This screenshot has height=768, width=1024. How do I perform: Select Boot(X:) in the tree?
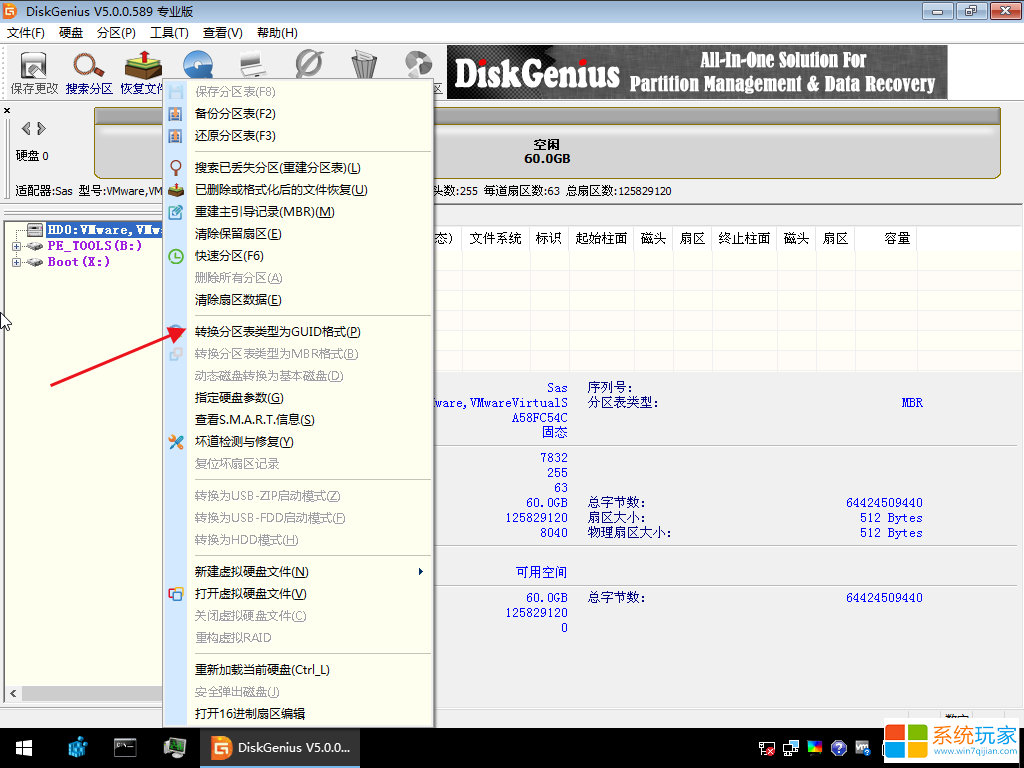tap(78, 261)
